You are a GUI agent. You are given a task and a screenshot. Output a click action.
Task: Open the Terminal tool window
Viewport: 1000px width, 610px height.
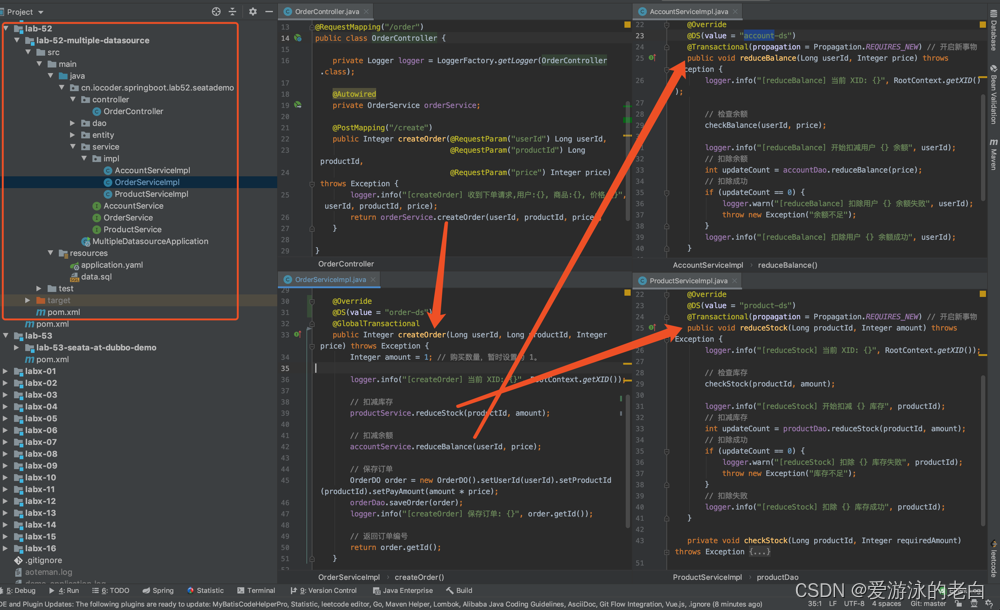point(256,591)
